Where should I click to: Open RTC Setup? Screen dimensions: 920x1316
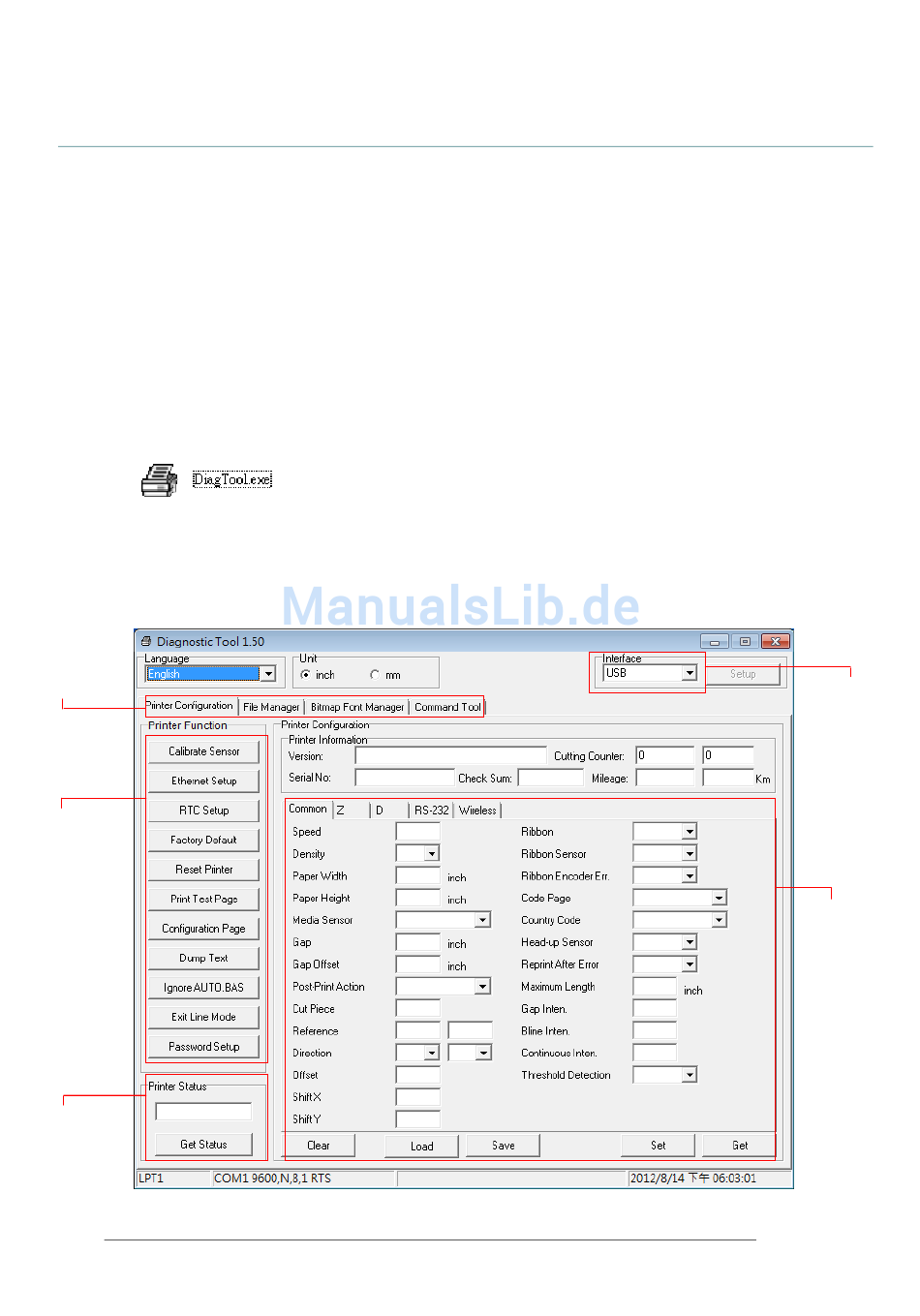(203, 811)
